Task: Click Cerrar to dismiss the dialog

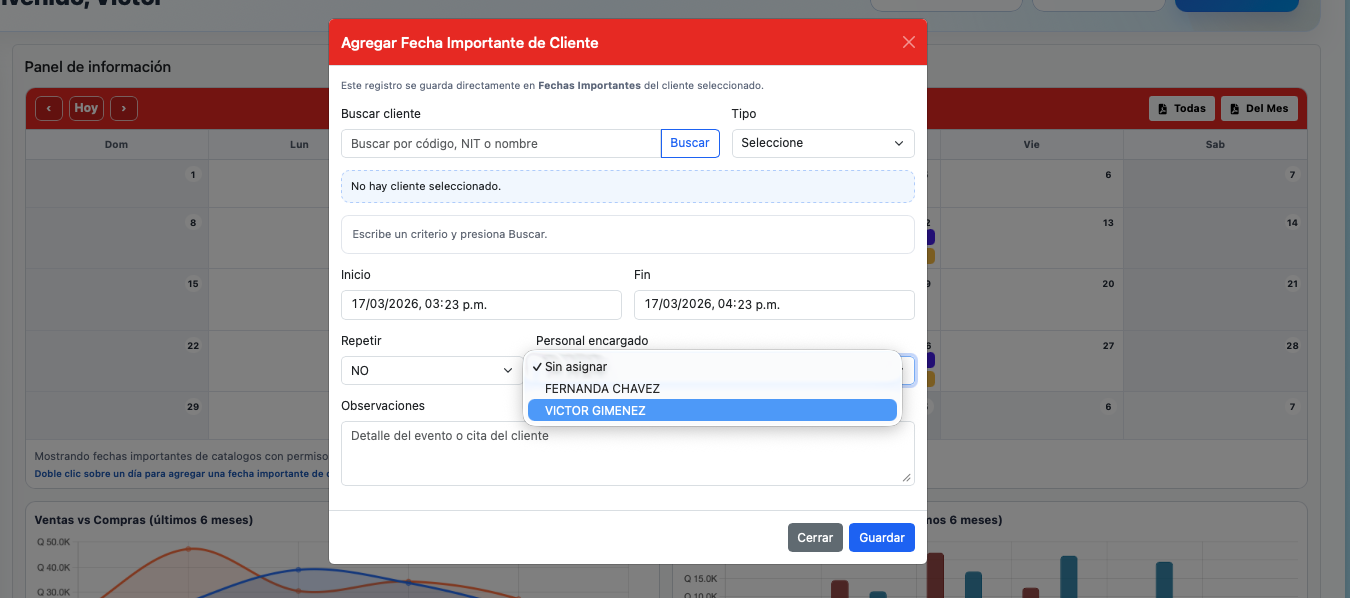Action: (815, 537)
